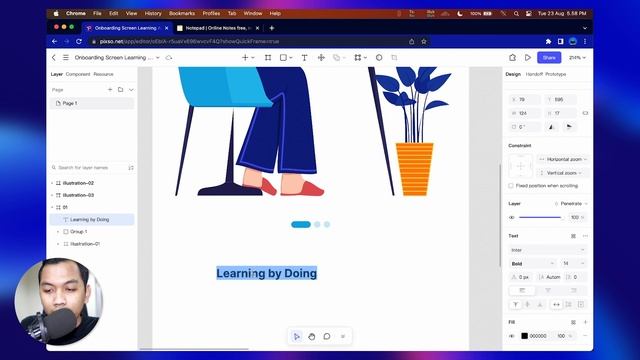Select the hand tool in bottom toolbar
The image size is (640, 360).
pyautogui.click(x=312, y=336)
